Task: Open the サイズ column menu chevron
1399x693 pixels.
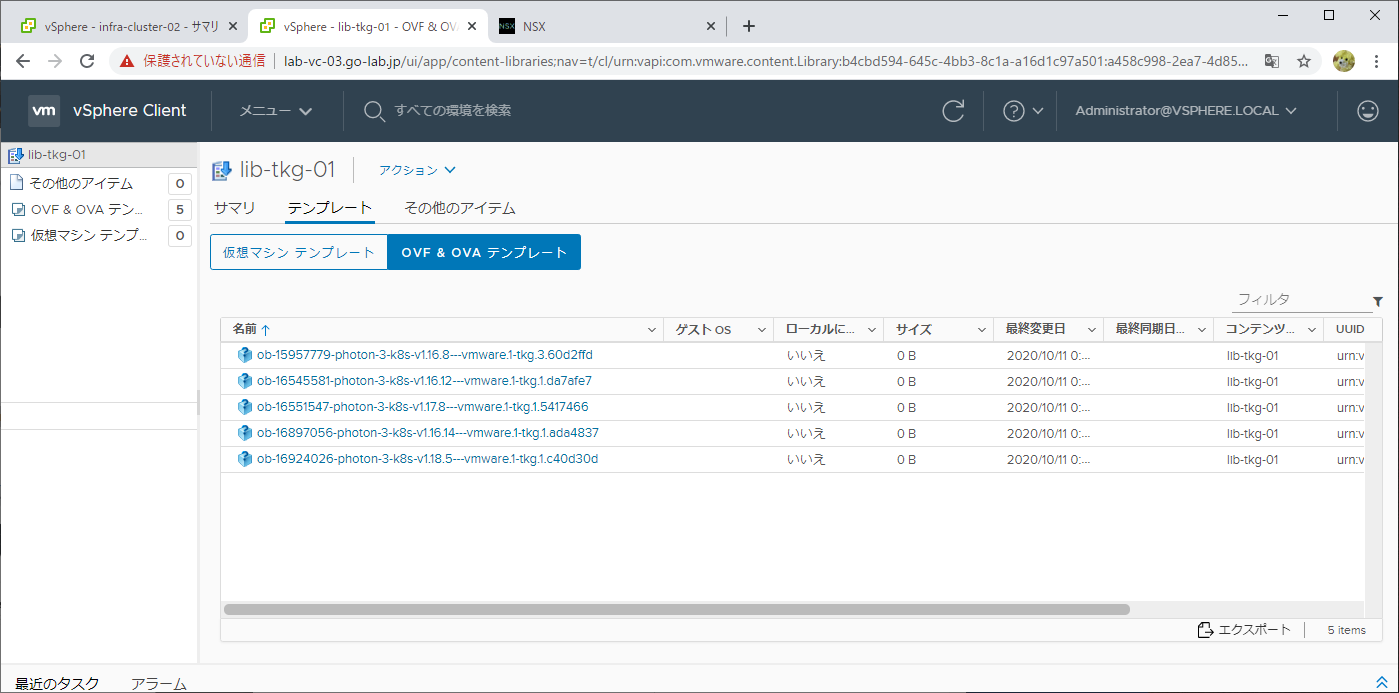Action: [982, 329]
